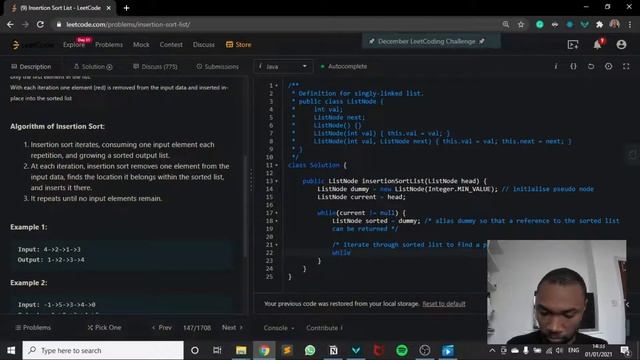Go to the Next problem
The height and width of the screenshot is (360, 640).
tap(232, 327)
